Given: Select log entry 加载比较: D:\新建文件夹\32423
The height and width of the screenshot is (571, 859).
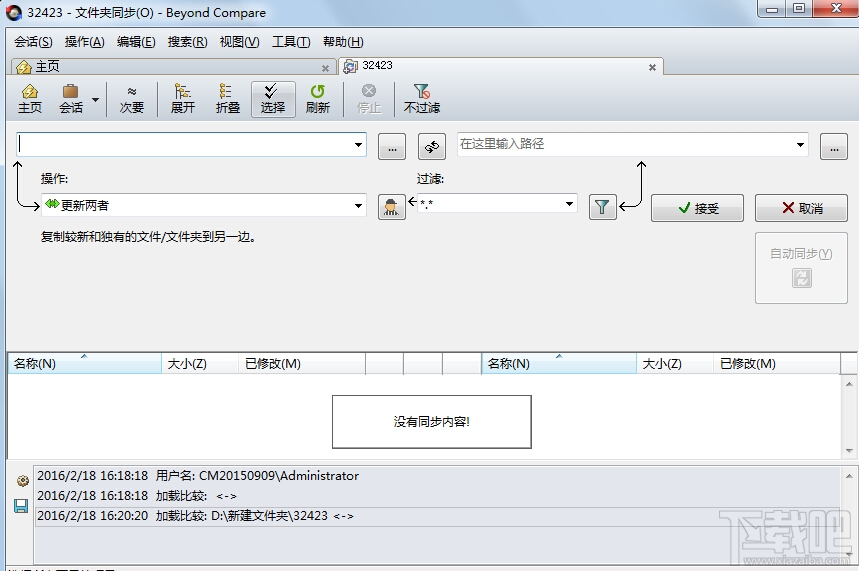Looking at the screenshot, I should point(437,516).
